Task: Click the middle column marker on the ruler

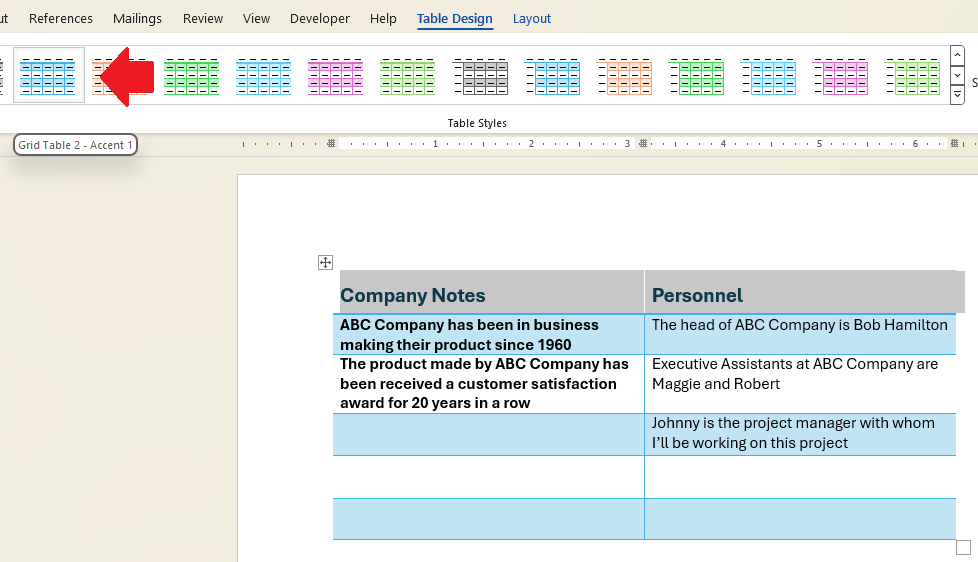Action: 643,143
